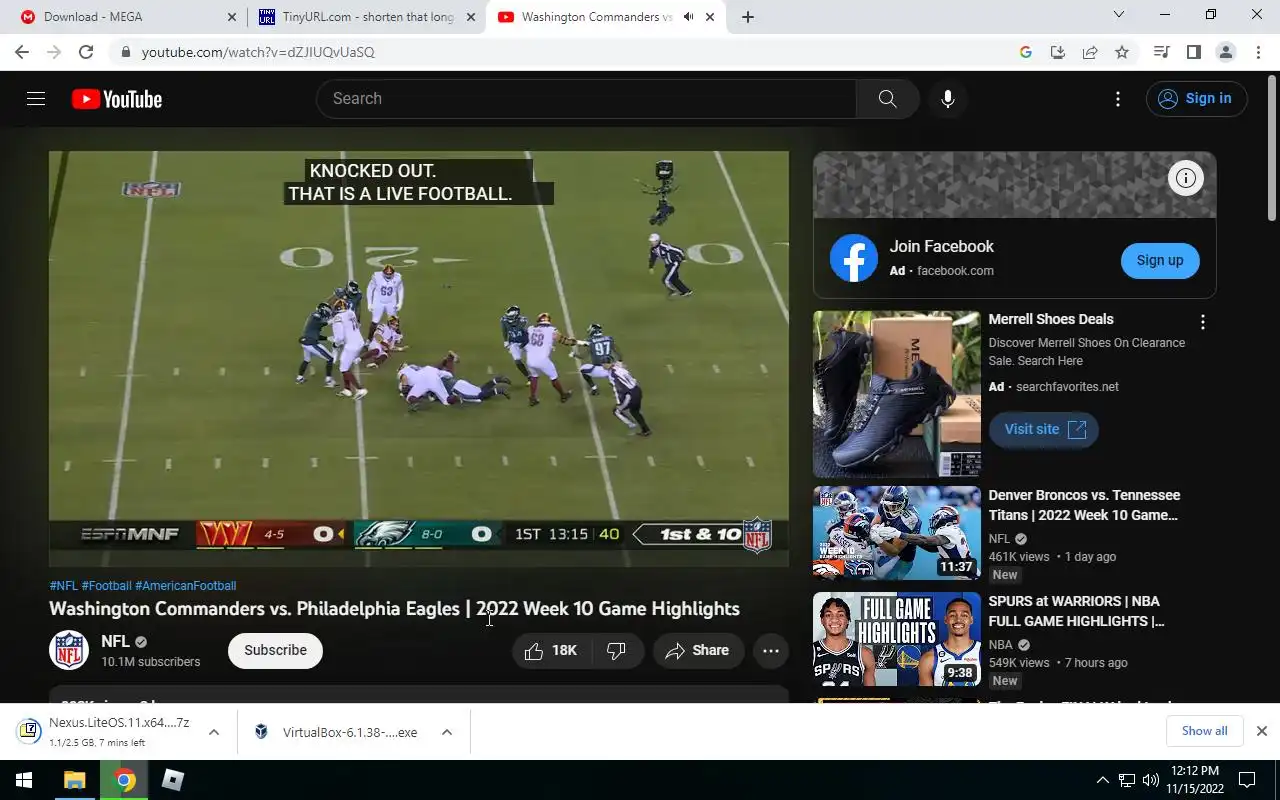This screenshot has height=800, width=1280.
Task: Click Visit site on Merrell ad
Action: coord(1044,429)
